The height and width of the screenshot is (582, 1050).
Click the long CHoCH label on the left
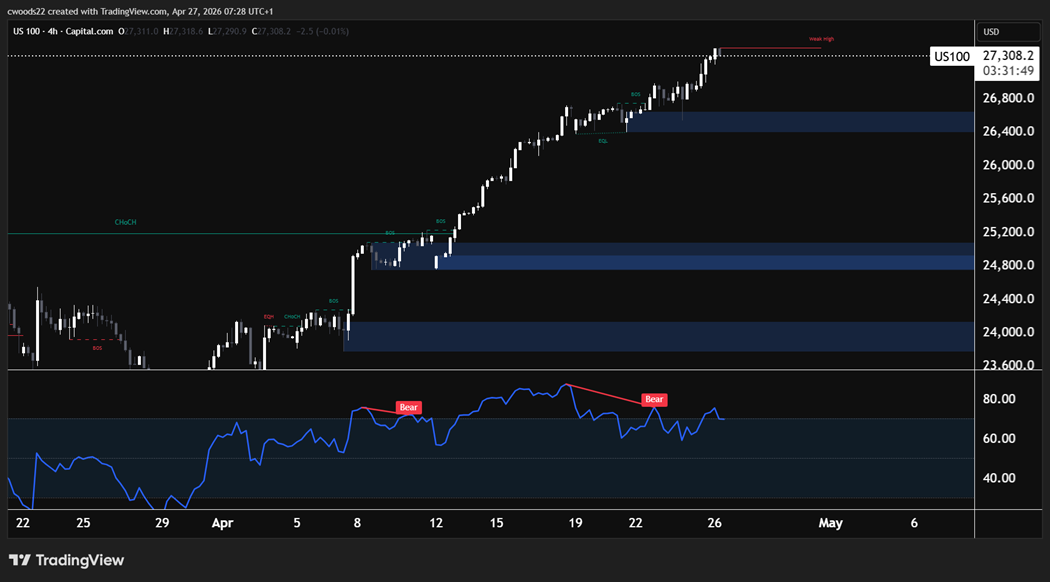[125, 222]
